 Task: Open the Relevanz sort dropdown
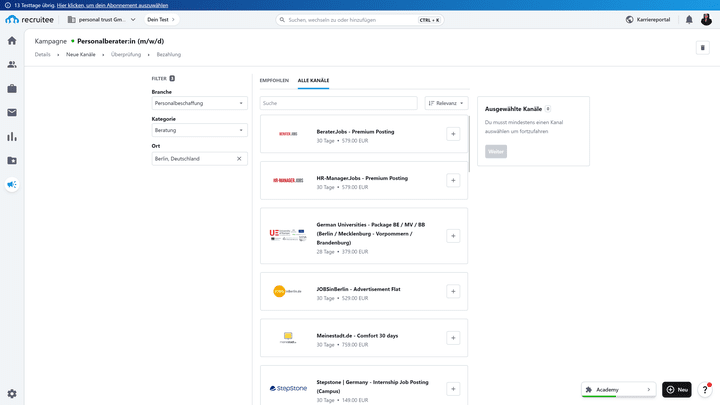coord(446,103)
